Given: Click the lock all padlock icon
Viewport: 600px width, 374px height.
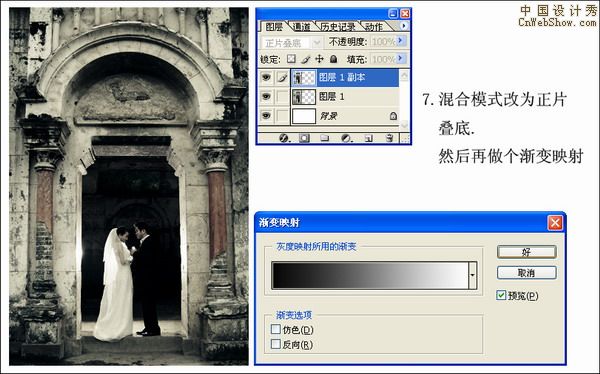Looking at the screenshot, I should (x=333, y=59).
